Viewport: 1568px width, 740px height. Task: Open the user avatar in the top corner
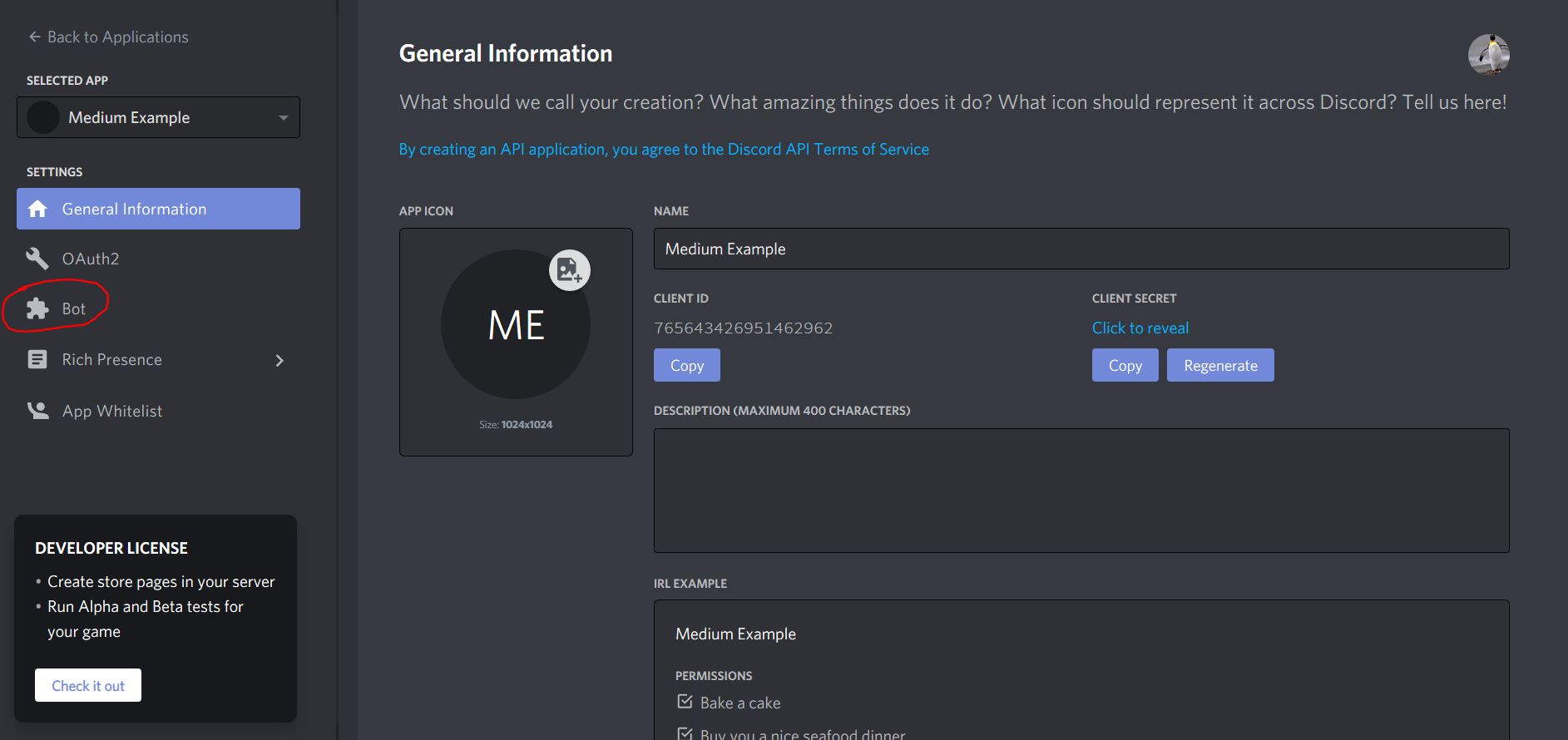(1489, 55)
